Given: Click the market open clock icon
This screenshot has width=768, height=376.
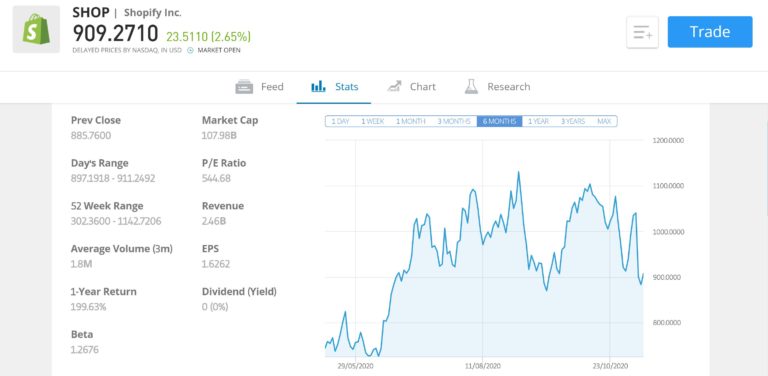Looking at the screenshot, I should pos(191,50).
